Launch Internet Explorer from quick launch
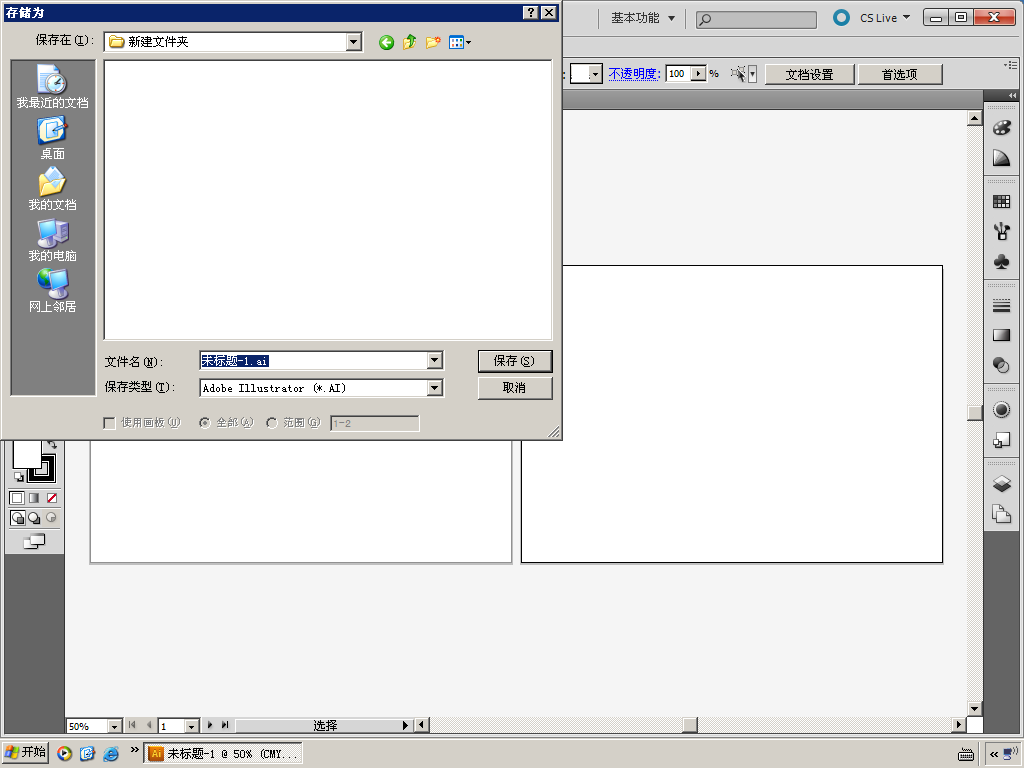Image resolution: width=1024 pixels, height=768 pixels. point(111,754)
